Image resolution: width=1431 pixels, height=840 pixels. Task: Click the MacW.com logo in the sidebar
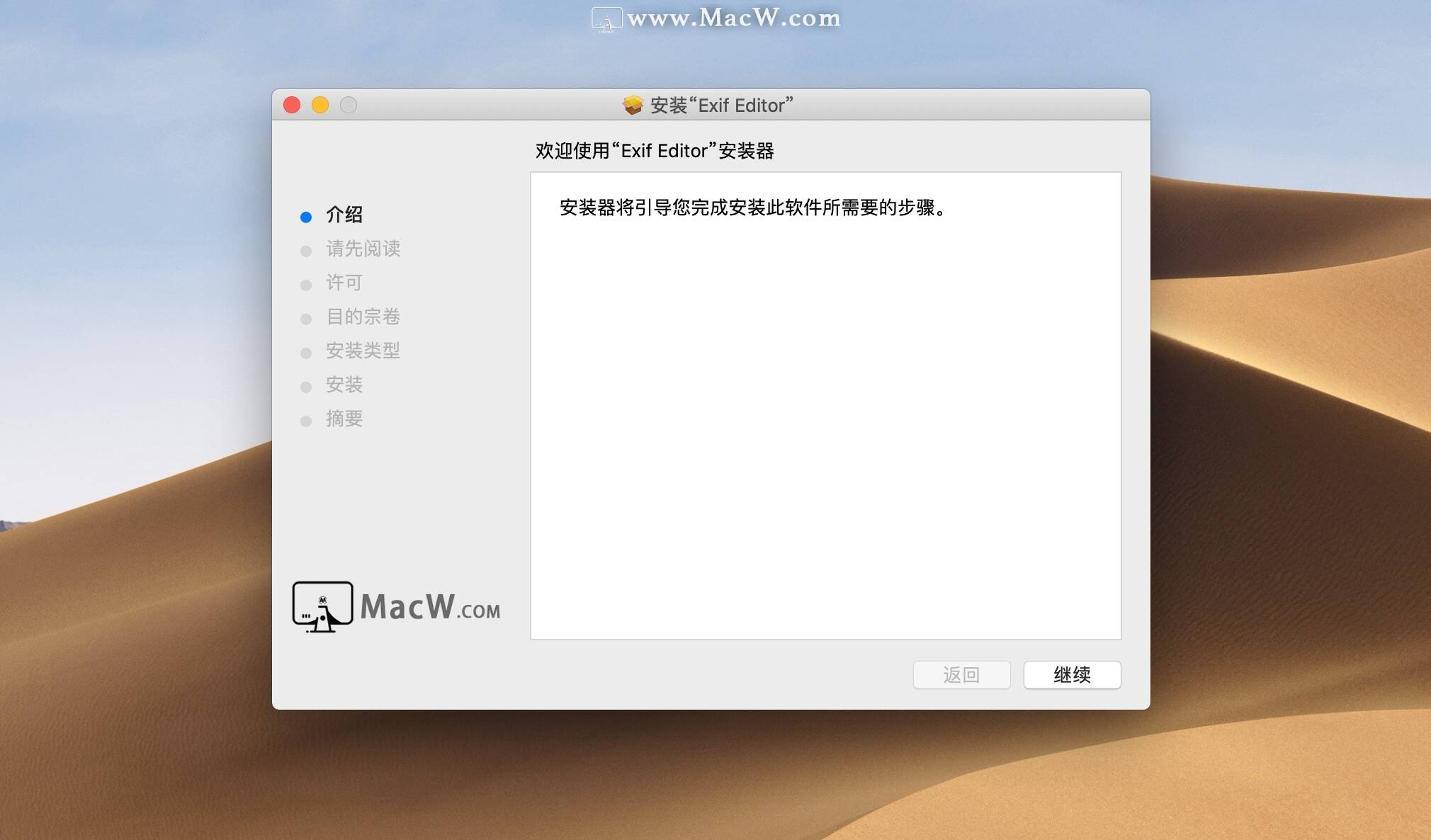[396, 607]
